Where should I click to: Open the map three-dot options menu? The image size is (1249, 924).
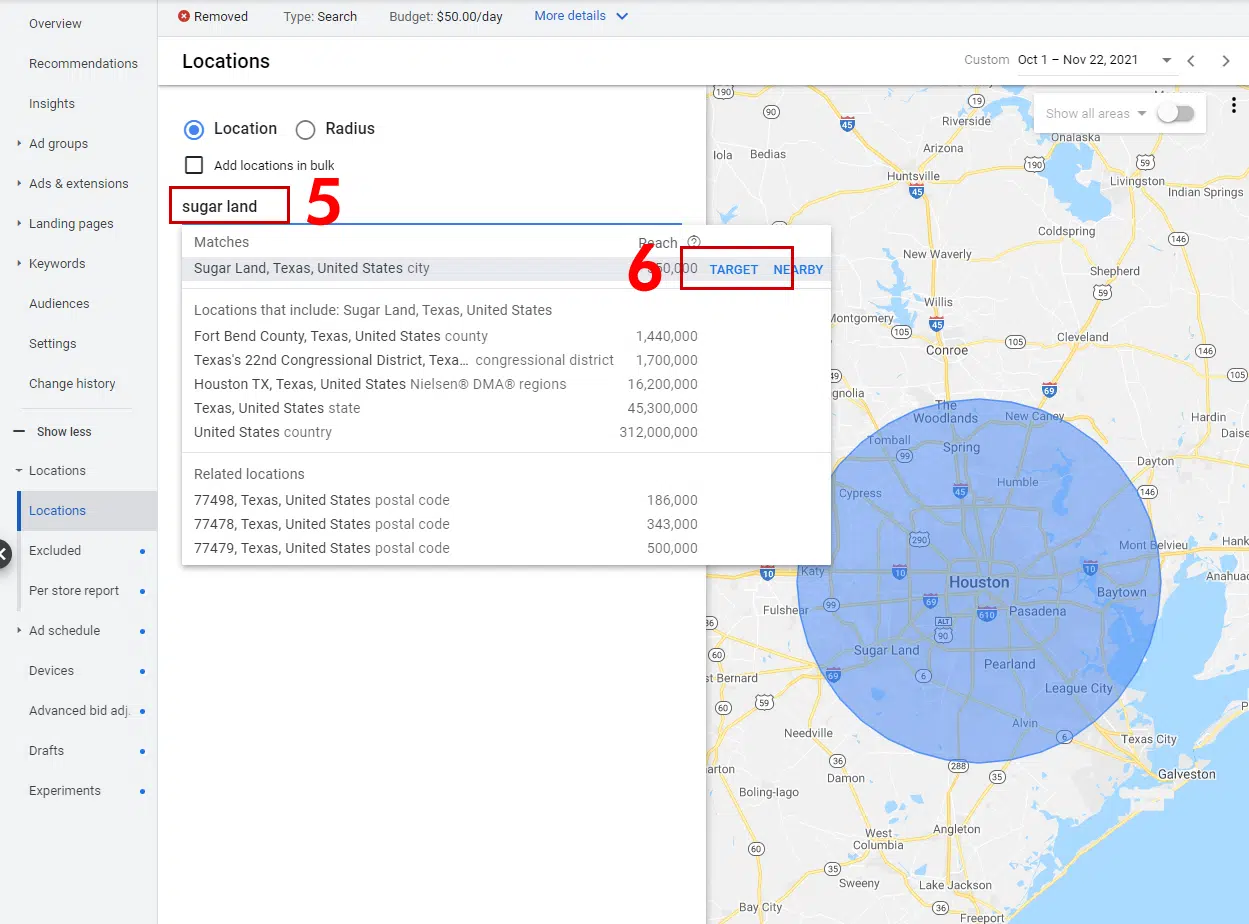click(1234, 106)
